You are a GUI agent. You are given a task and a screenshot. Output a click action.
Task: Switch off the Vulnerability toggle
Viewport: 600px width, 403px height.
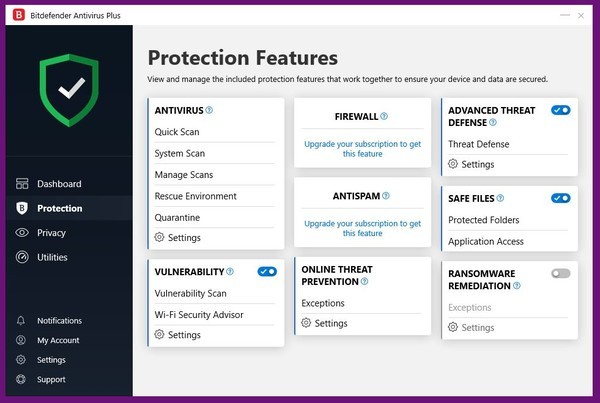[x=267, y=271]
